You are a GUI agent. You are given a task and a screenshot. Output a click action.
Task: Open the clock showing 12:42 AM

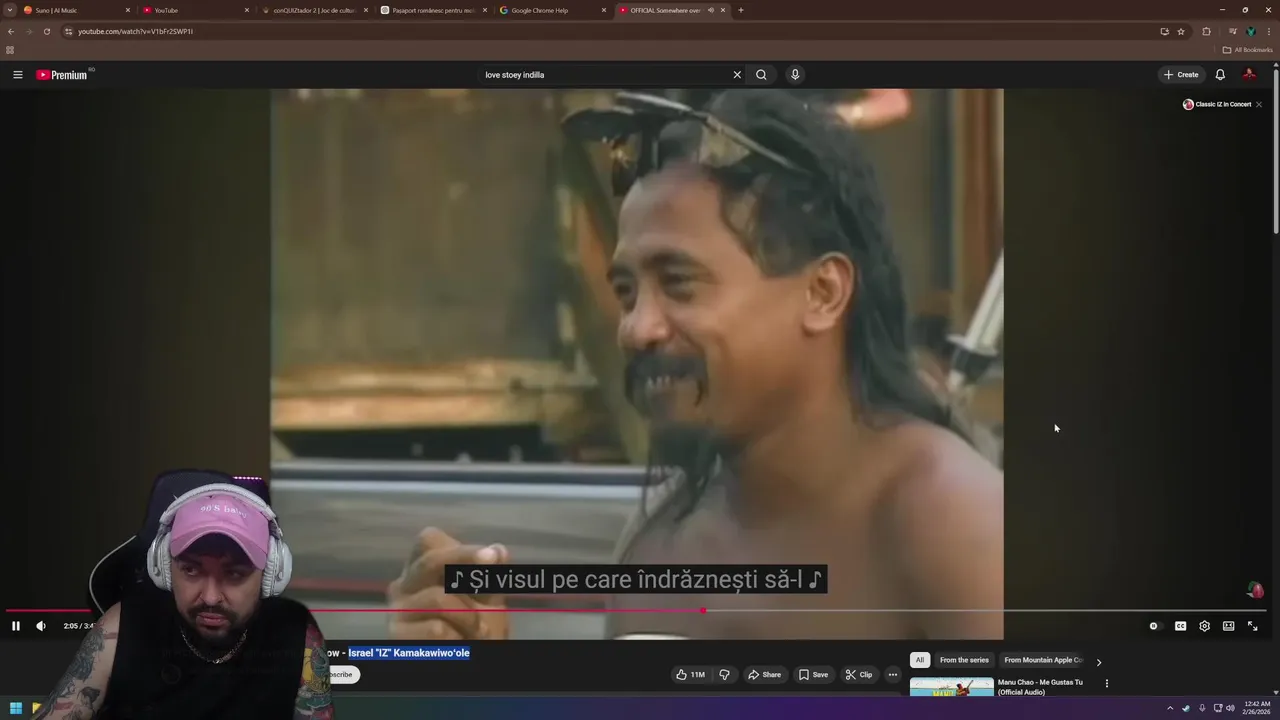1257,708
